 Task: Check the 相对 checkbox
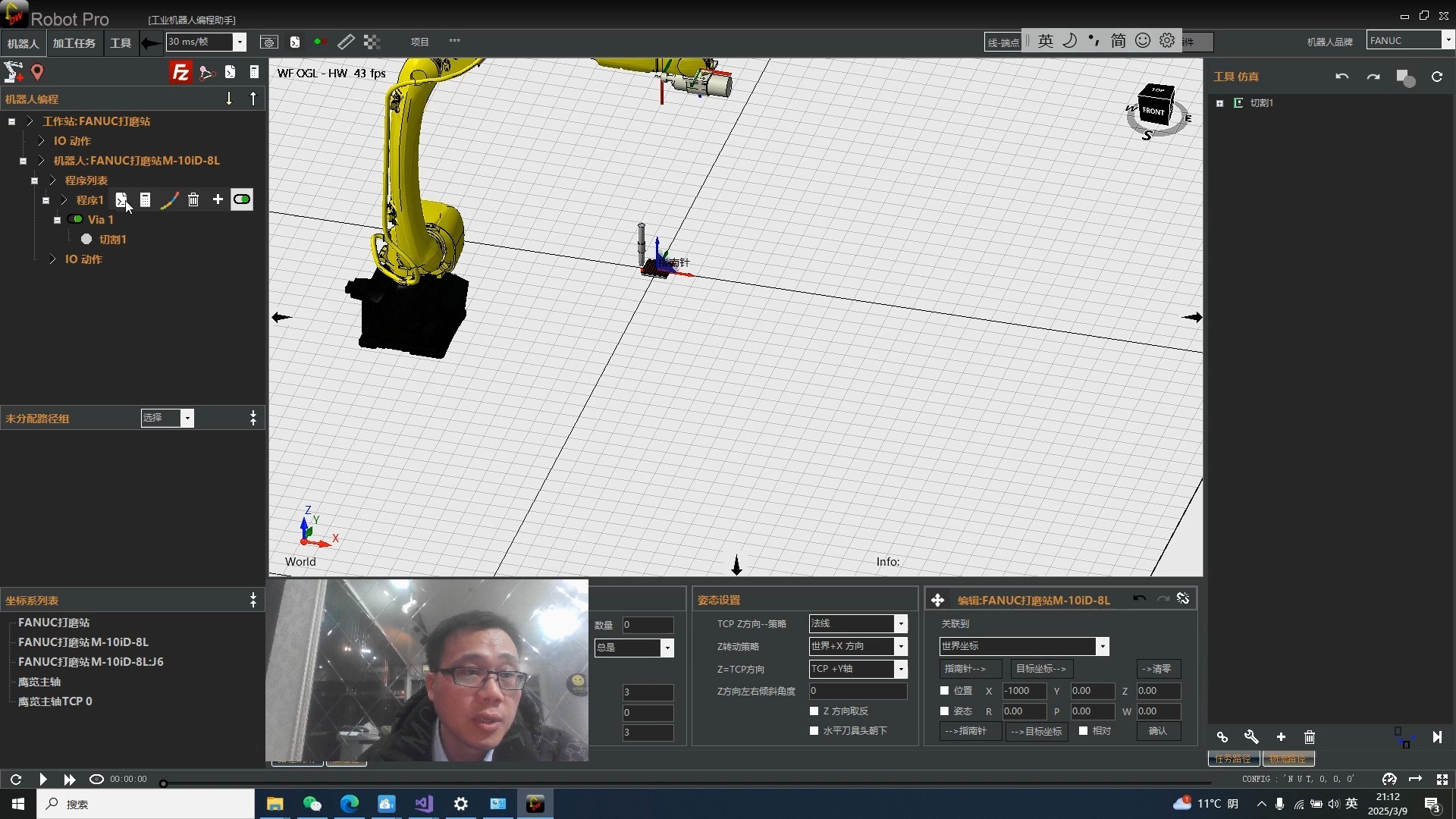[x=1084, y=731]
